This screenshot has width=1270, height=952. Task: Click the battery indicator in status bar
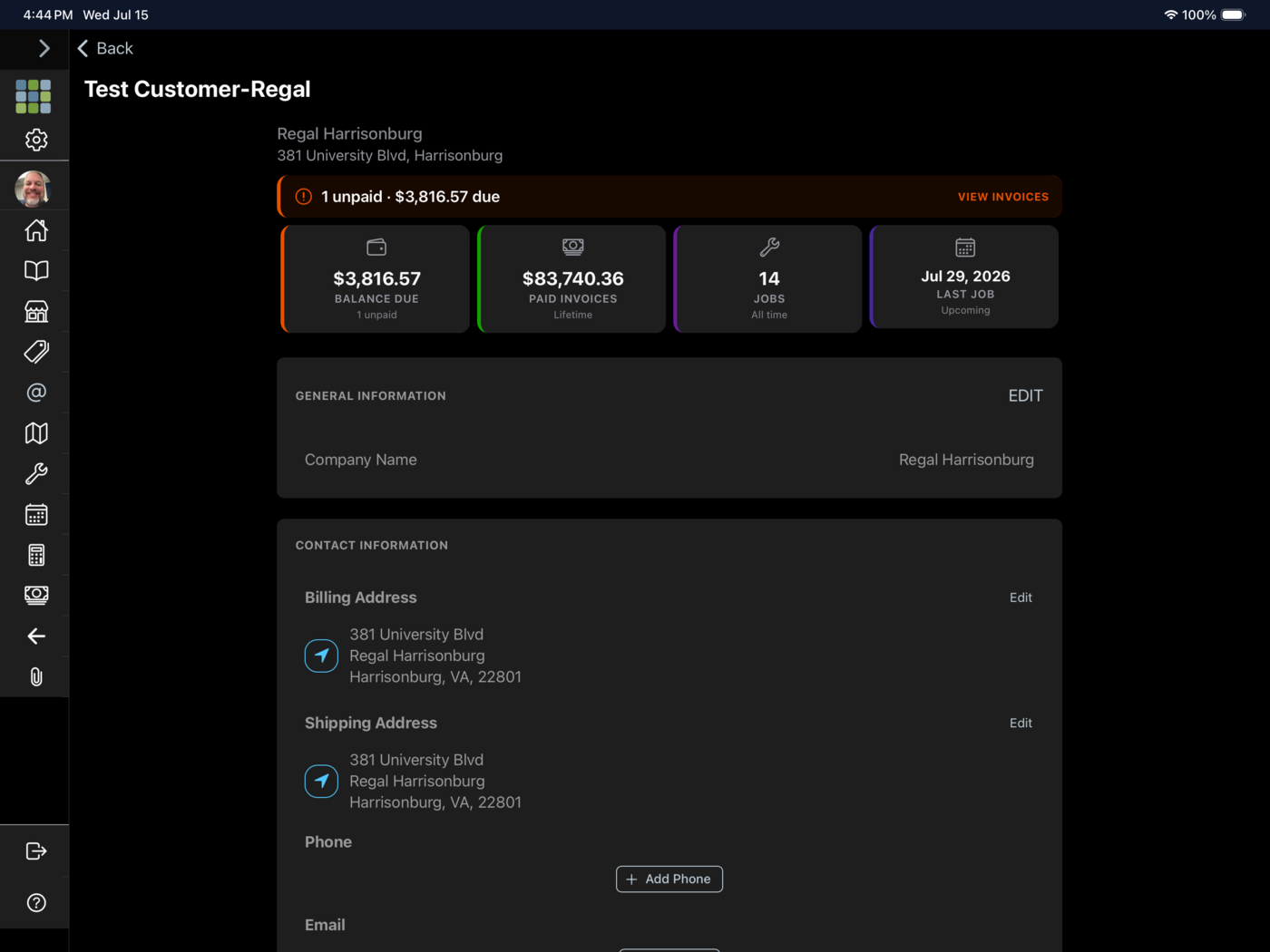[1234, 15]
